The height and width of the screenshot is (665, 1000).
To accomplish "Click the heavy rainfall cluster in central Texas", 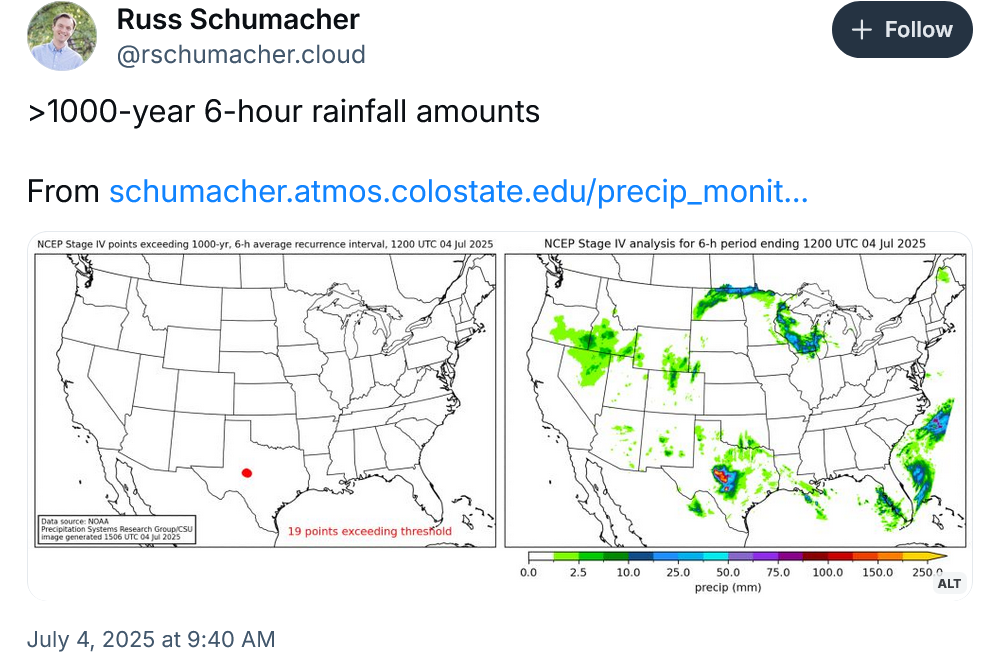I will coord(726,479).
